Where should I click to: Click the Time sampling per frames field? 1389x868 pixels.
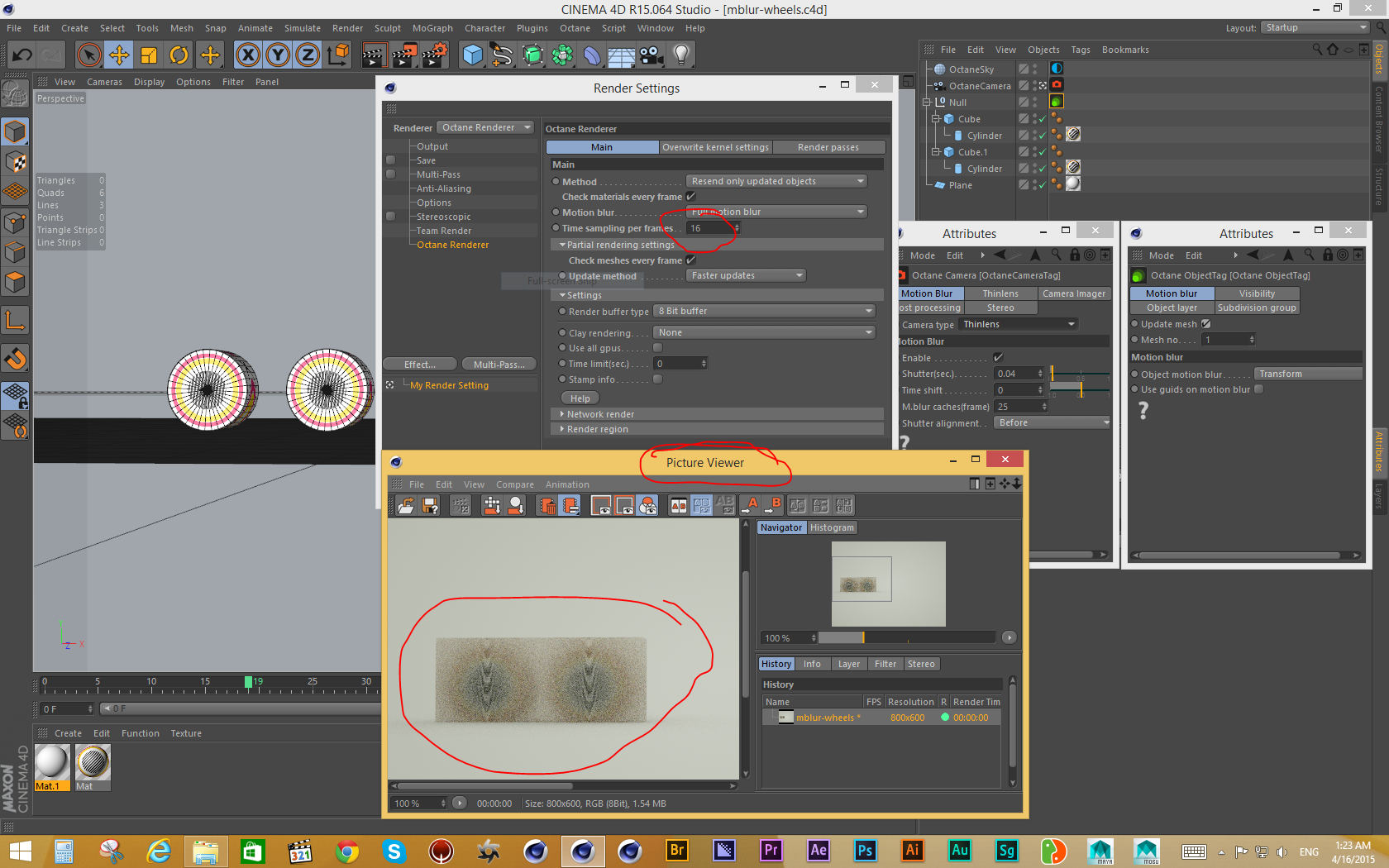(714, 228)
